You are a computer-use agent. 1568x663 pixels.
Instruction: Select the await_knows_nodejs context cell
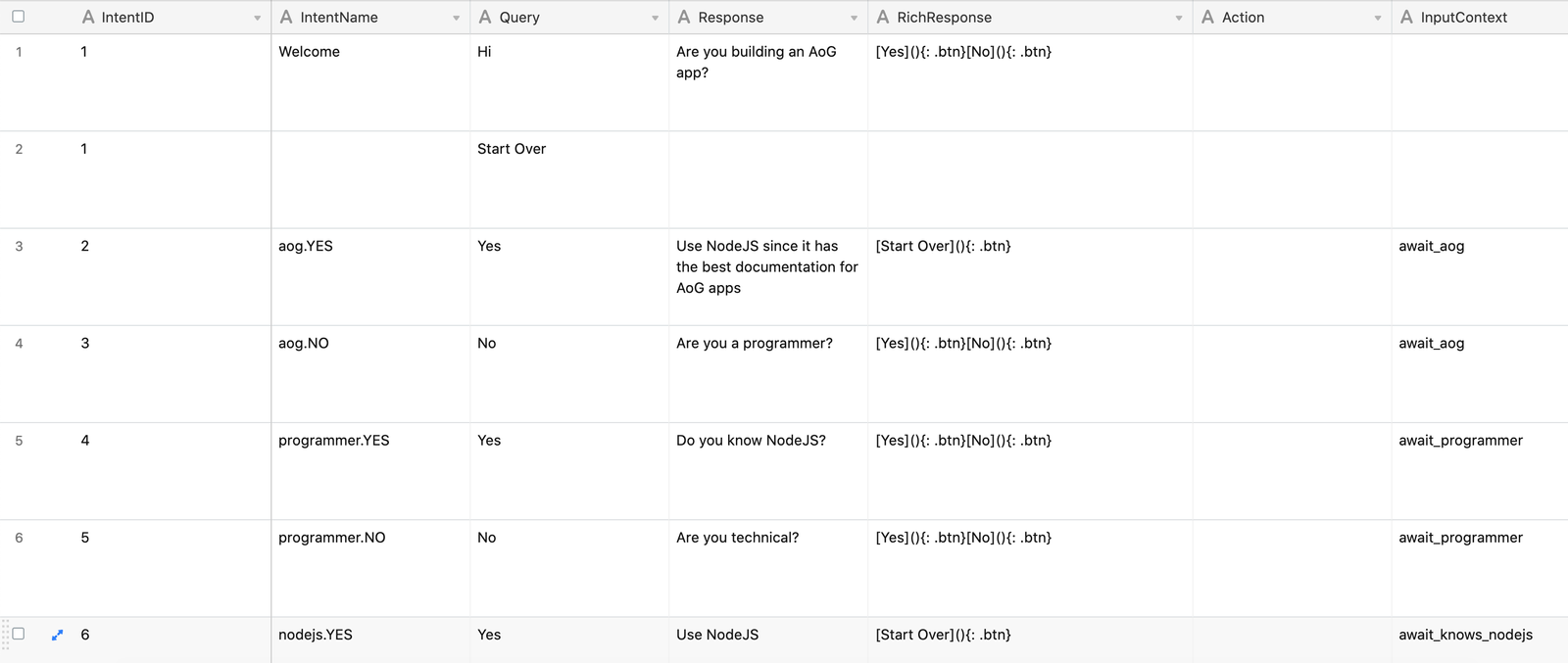point(1470,635)
